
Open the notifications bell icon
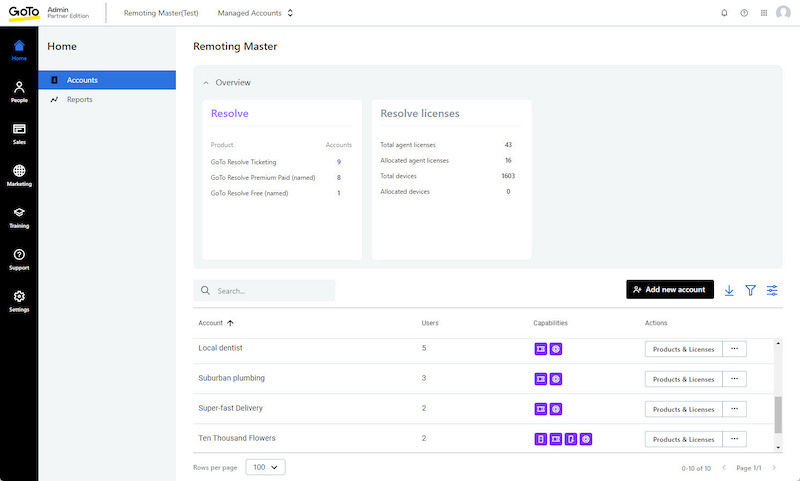click(x=724, y=13)
